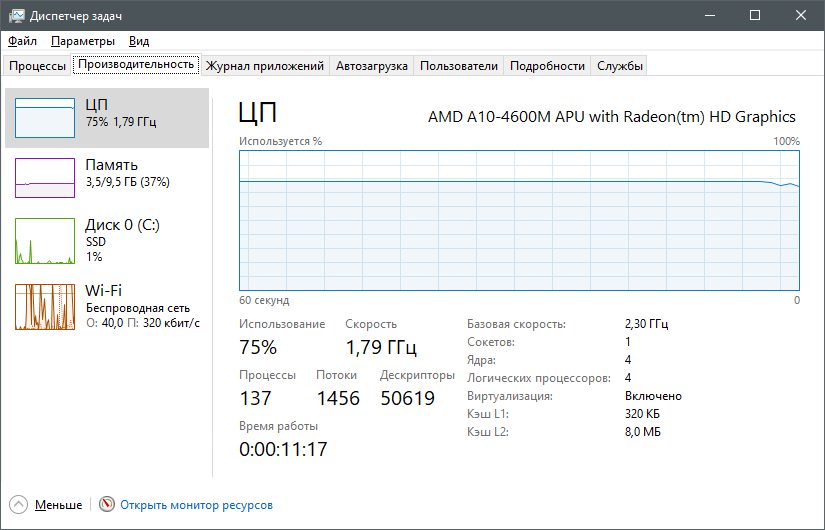Click the Включено virtualization value
Image resolution: width=825 pixels, height=530 pixels.
653,396
